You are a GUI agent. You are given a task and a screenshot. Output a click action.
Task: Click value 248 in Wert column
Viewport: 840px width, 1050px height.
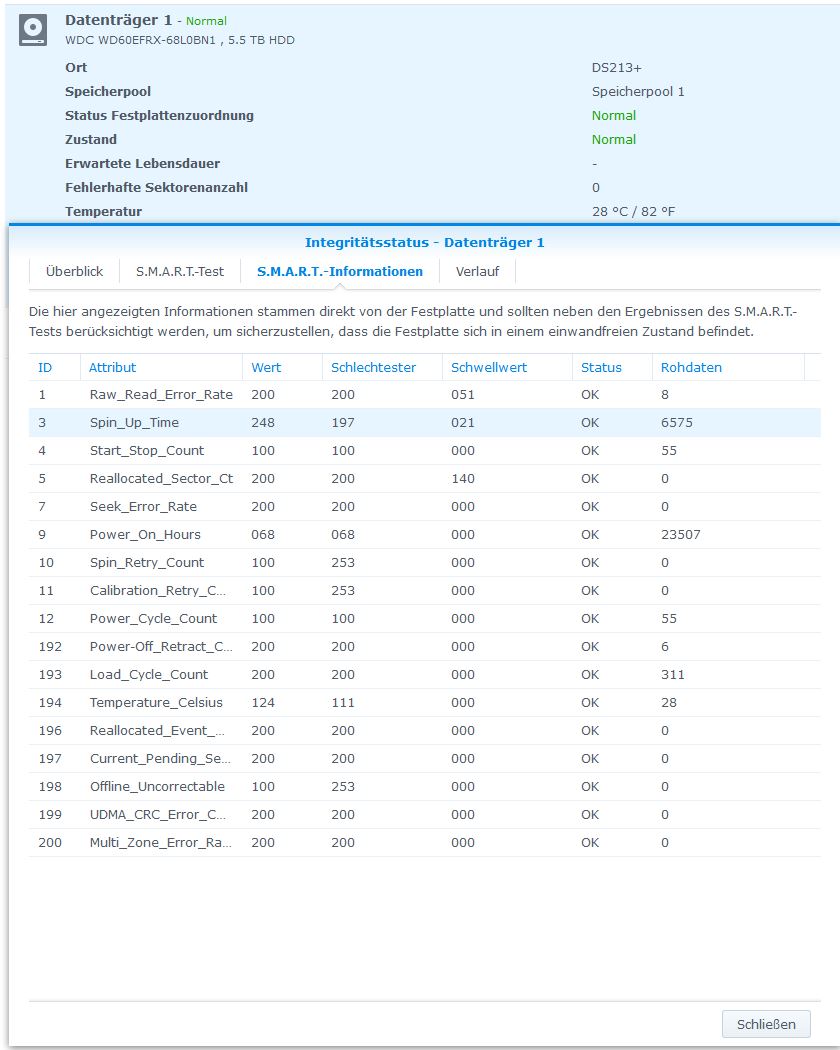(x=263, y=423)
